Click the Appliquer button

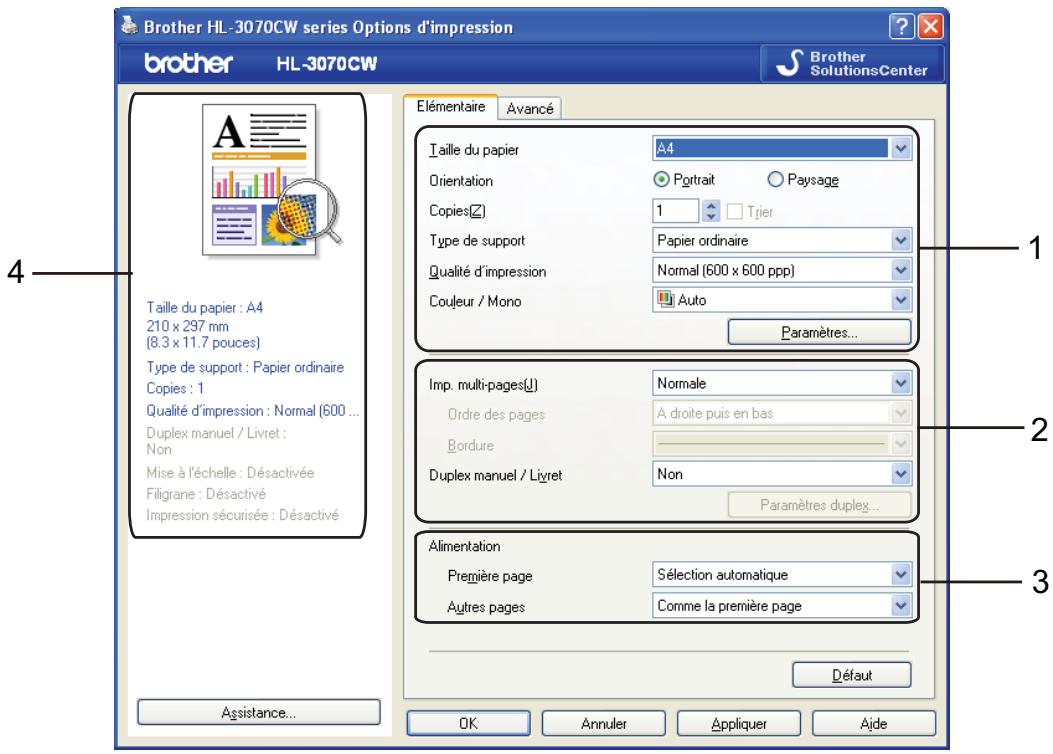739,723
